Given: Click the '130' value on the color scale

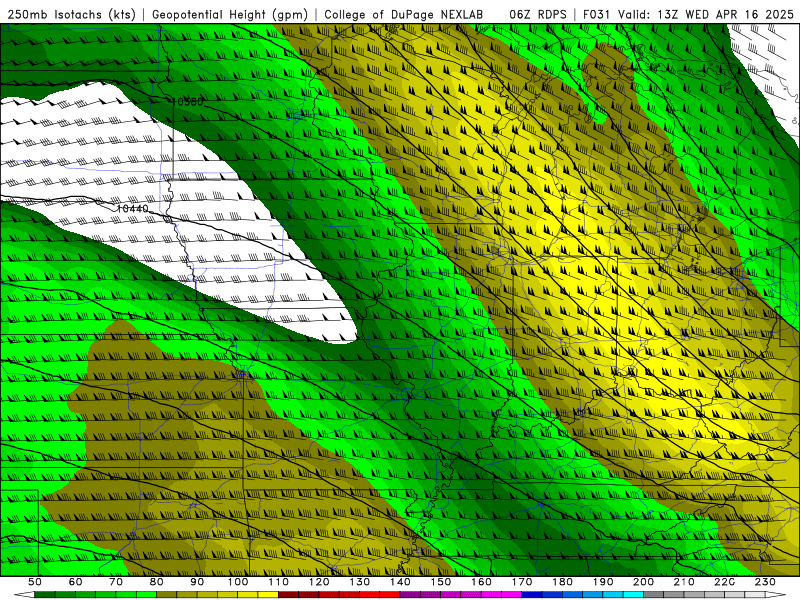Looking at the screenshot, I should (360, 582).
